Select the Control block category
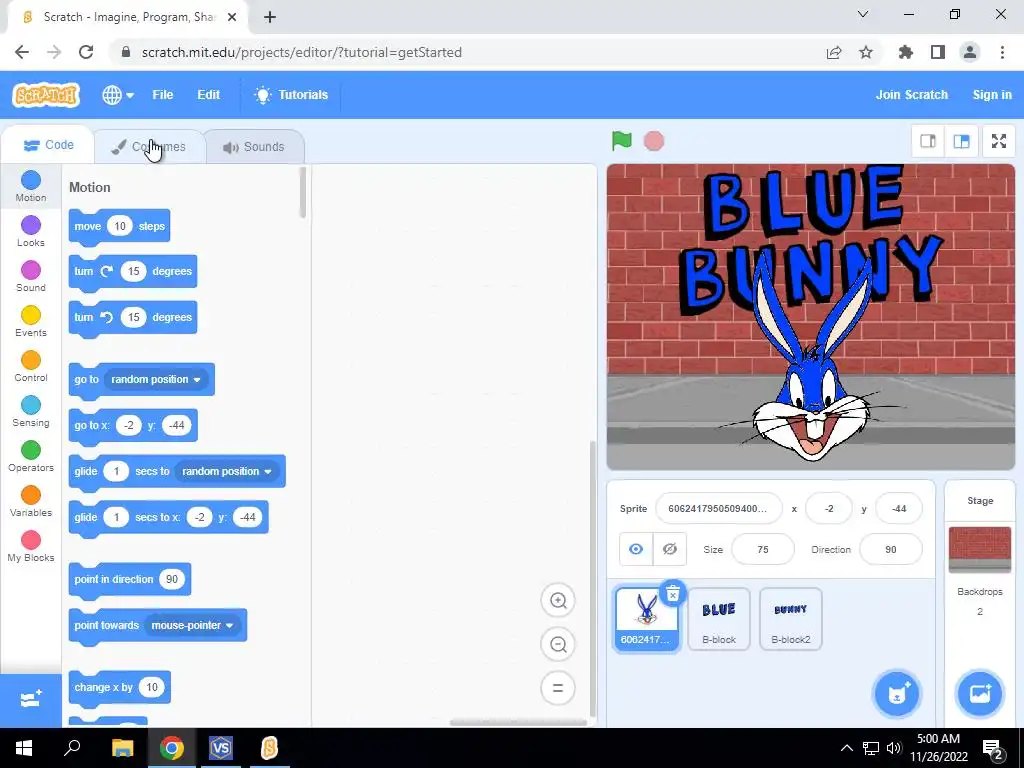1024x768 pixels. click(31, 366)
